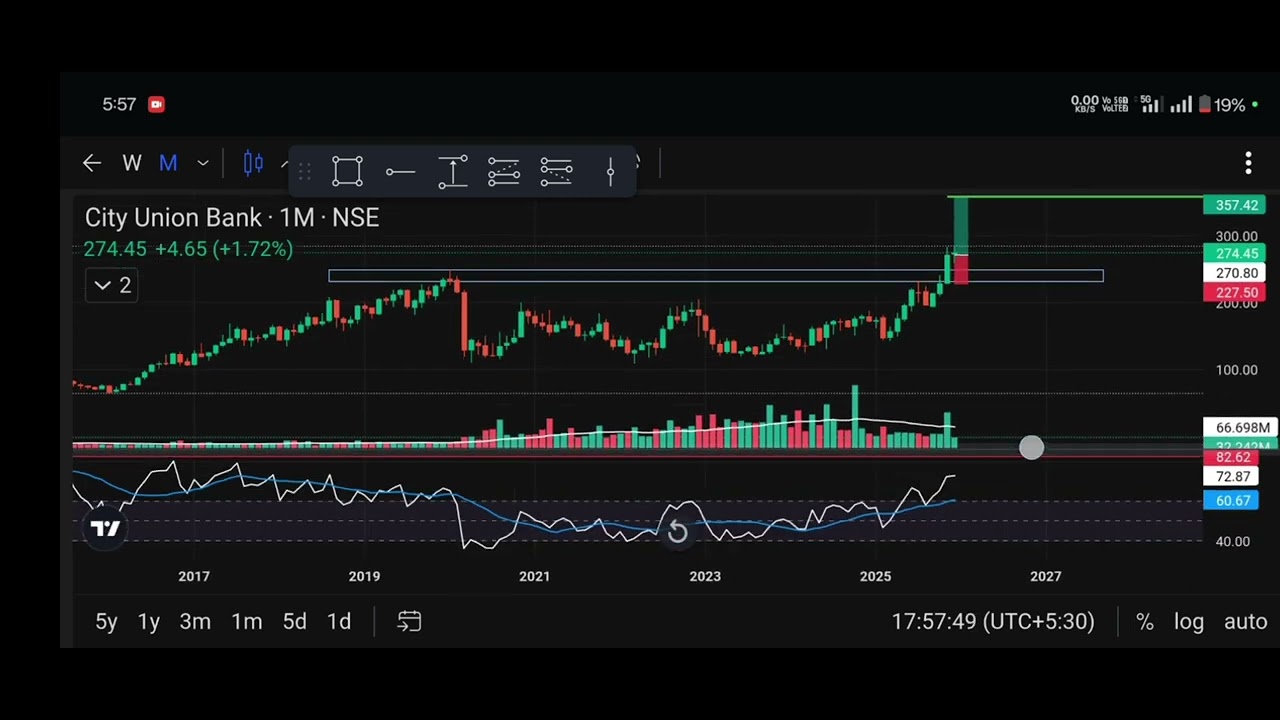
Task: Tap the 2019 time axis label
Action: coord(364,576)
